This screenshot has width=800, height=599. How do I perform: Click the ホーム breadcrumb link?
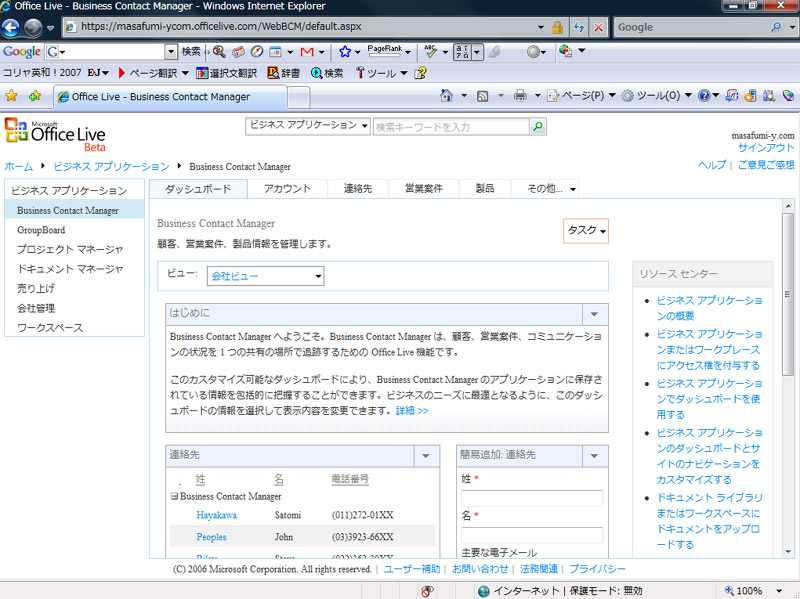pyautogui.click(x=18, y=167)
